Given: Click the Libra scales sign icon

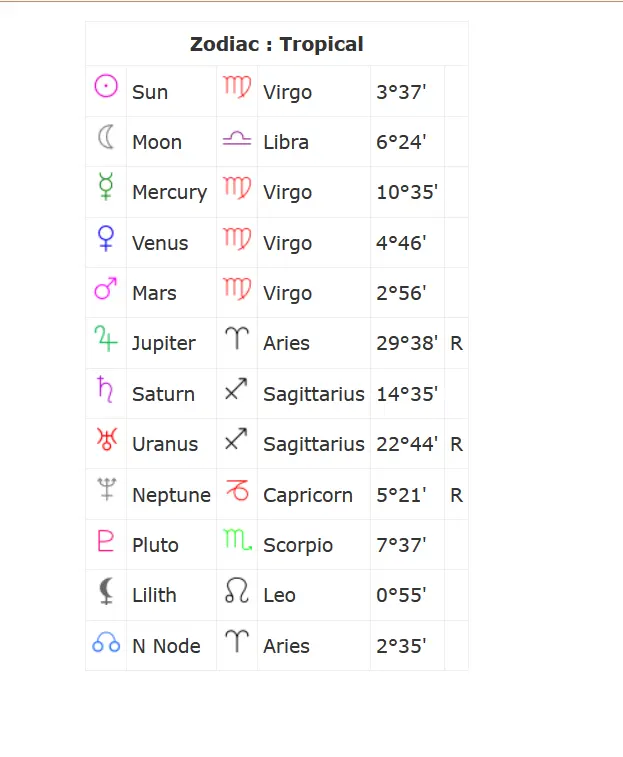Looking at the screenshot, I should [x=237, y=139].
